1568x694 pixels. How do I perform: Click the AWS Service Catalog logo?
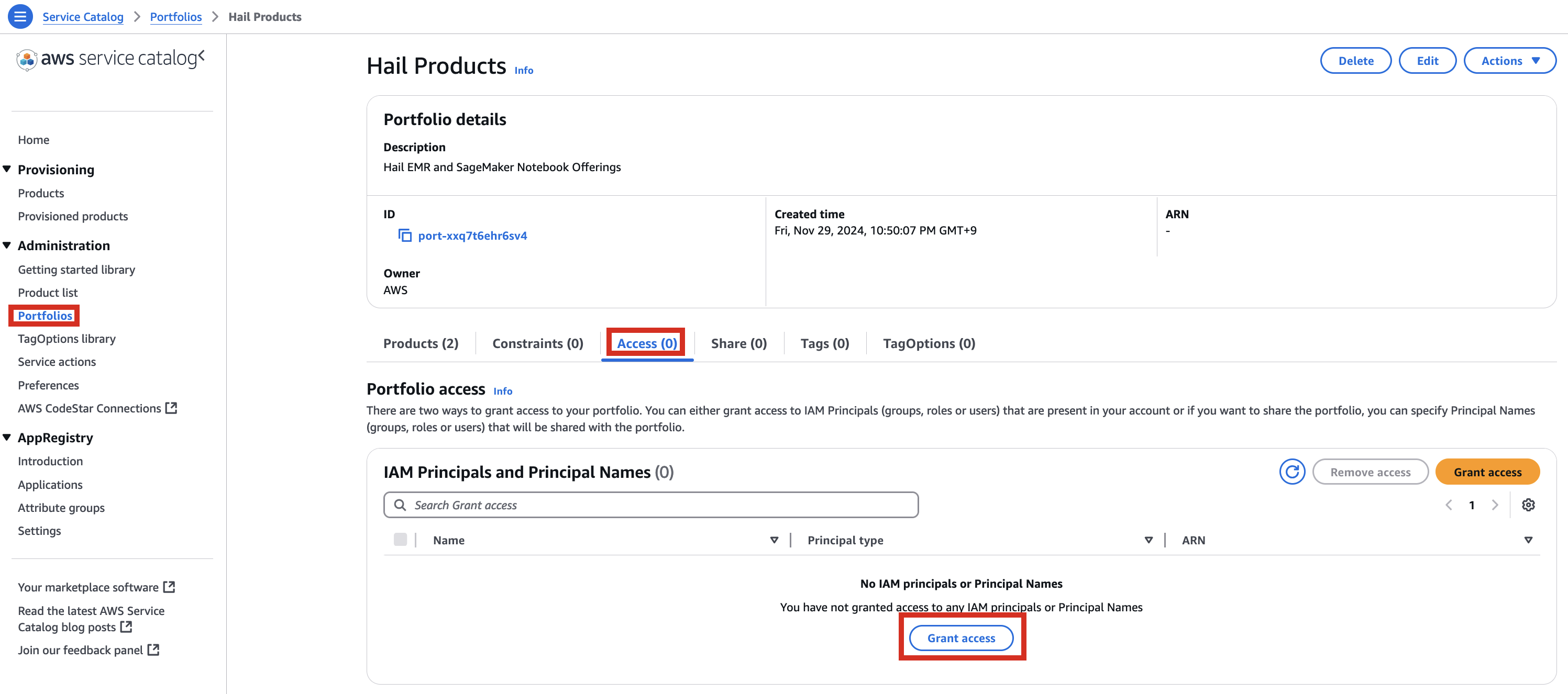coord(106,59)
